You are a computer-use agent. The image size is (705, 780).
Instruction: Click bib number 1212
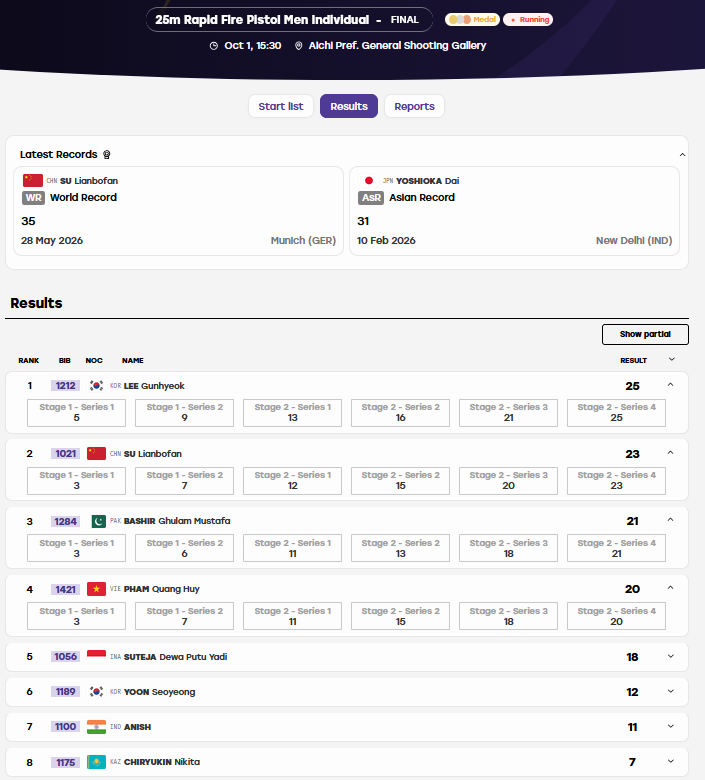click(65, 386)
